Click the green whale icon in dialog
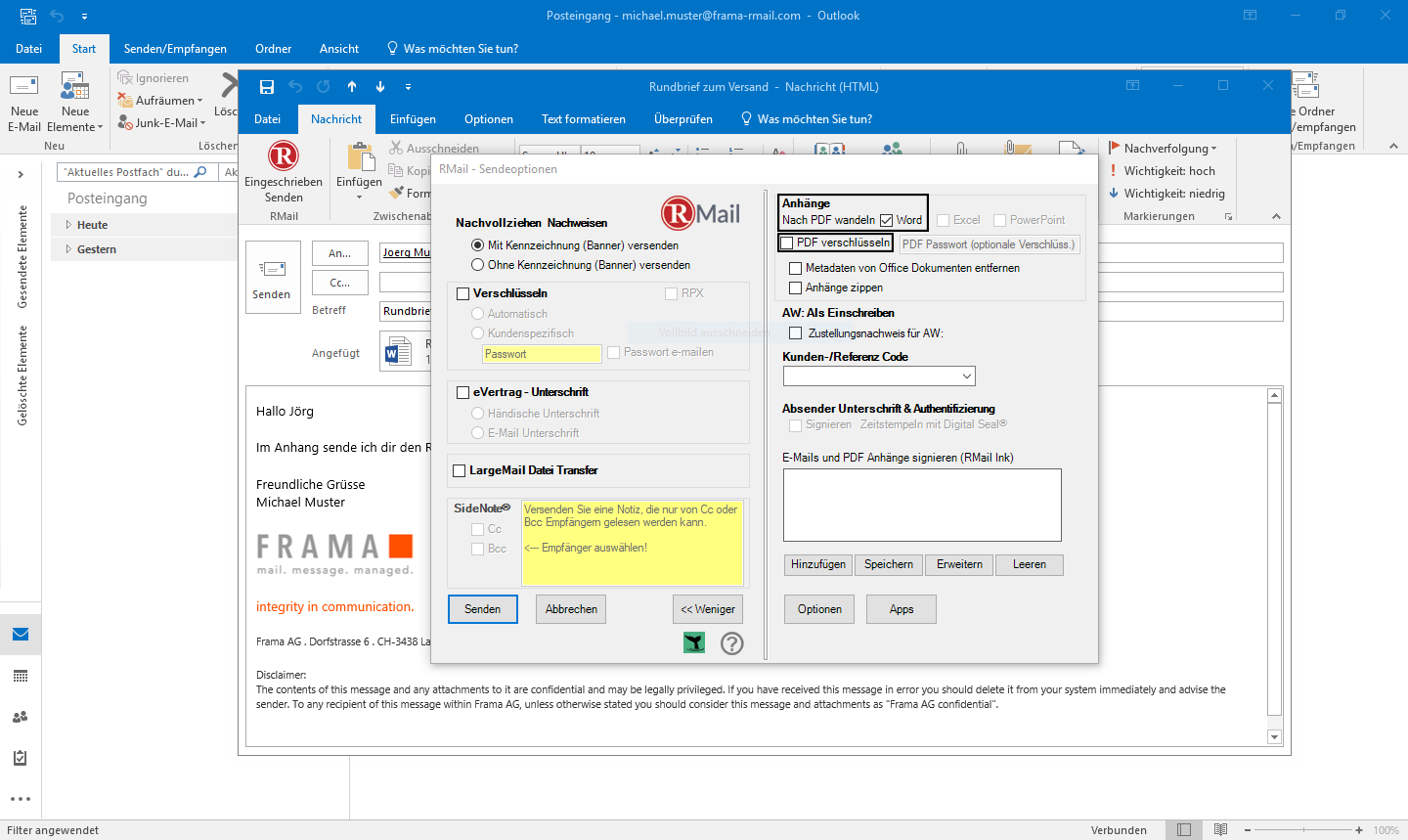Image resolution: width=1408 pixels, height=840 pixels. (x=694, y=642)
